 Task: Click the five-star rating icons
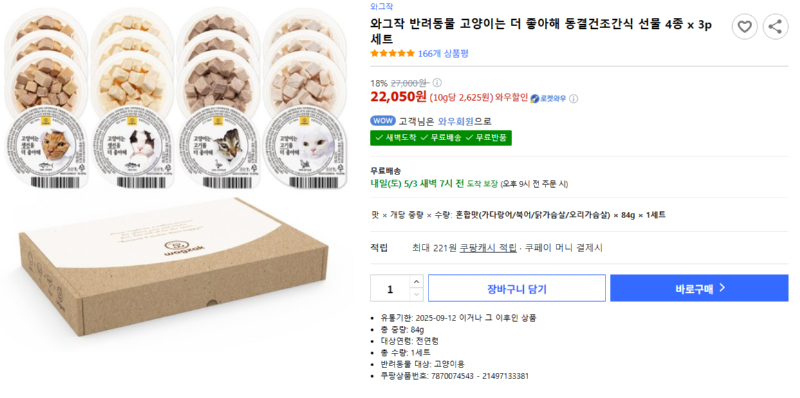coord(392,54)
